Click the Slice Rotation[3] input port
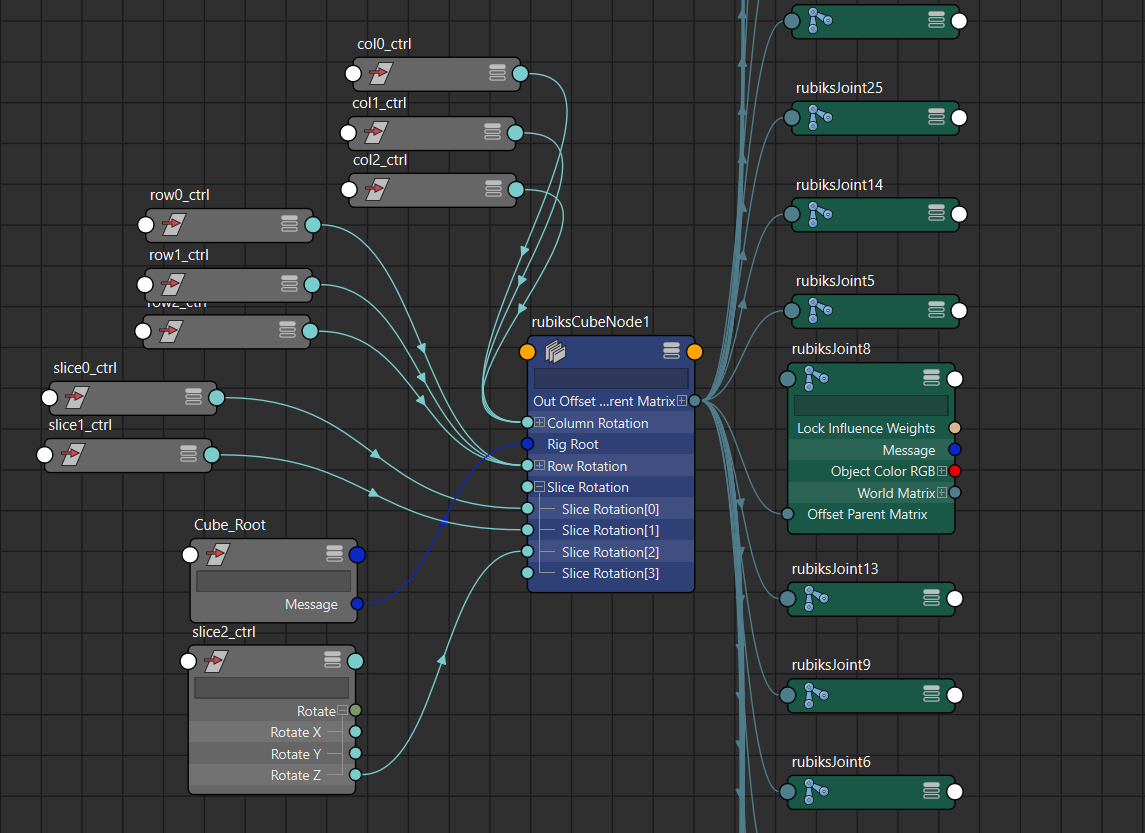The image size is (1145, 833). (x=527, y=573)
